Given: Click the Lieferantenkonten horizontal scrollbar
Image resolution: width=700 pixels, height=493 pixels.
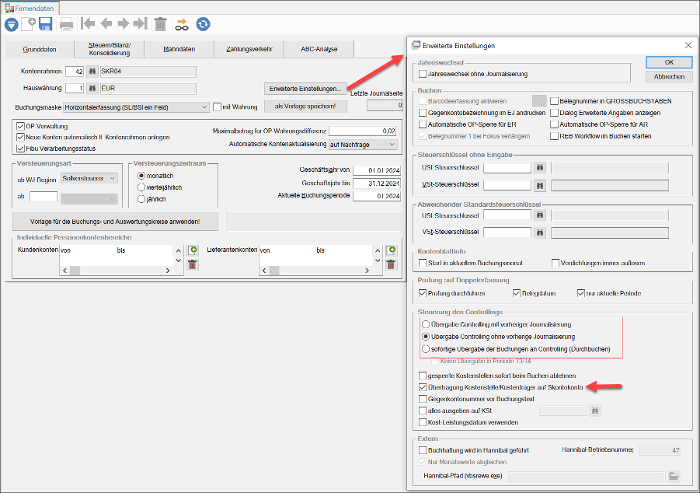Looking at the screenshot, I should (x=315, y=270).
